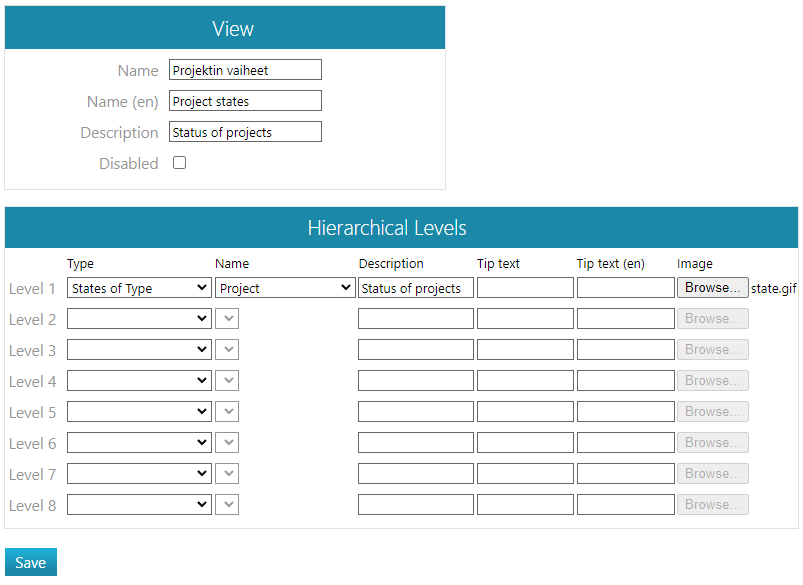Click Level 1 Tip text (en) field
This screenshot has height=585, width=803.
pyautogui.click(x=625, y=288)
